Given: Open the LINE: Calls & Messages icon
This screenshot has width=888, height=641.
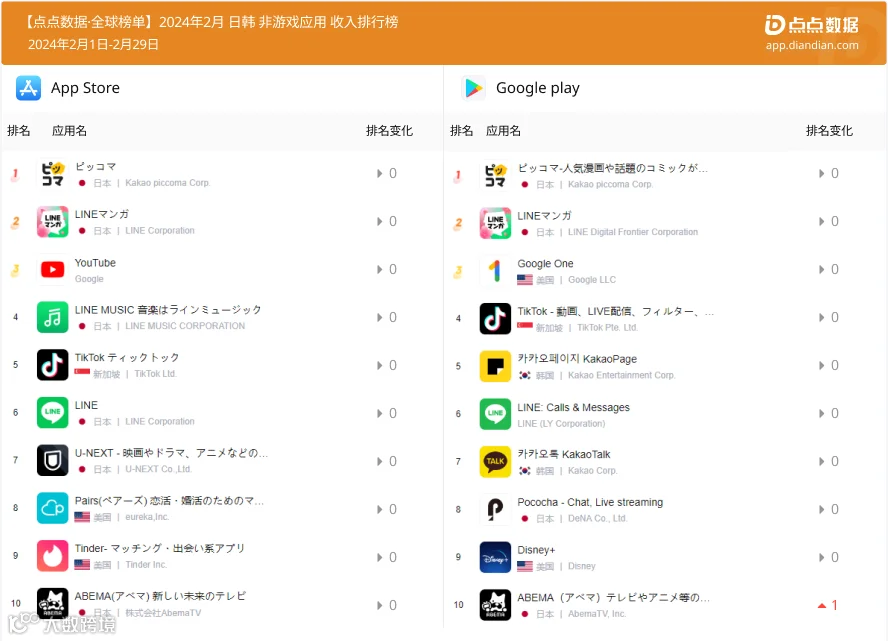Looking at the screenshot, I should [x=495, y=414].
